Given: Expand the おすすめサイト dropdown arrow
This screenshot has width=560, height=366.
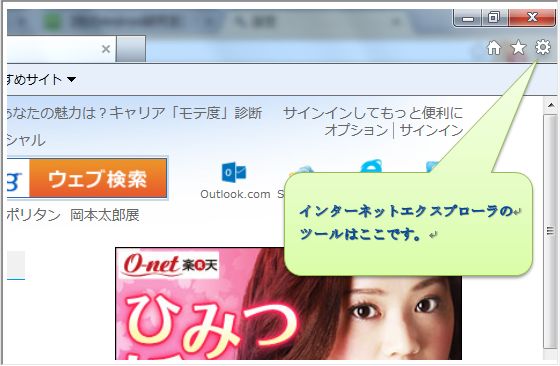Looking at the screenshot, I should coord(71,79).
